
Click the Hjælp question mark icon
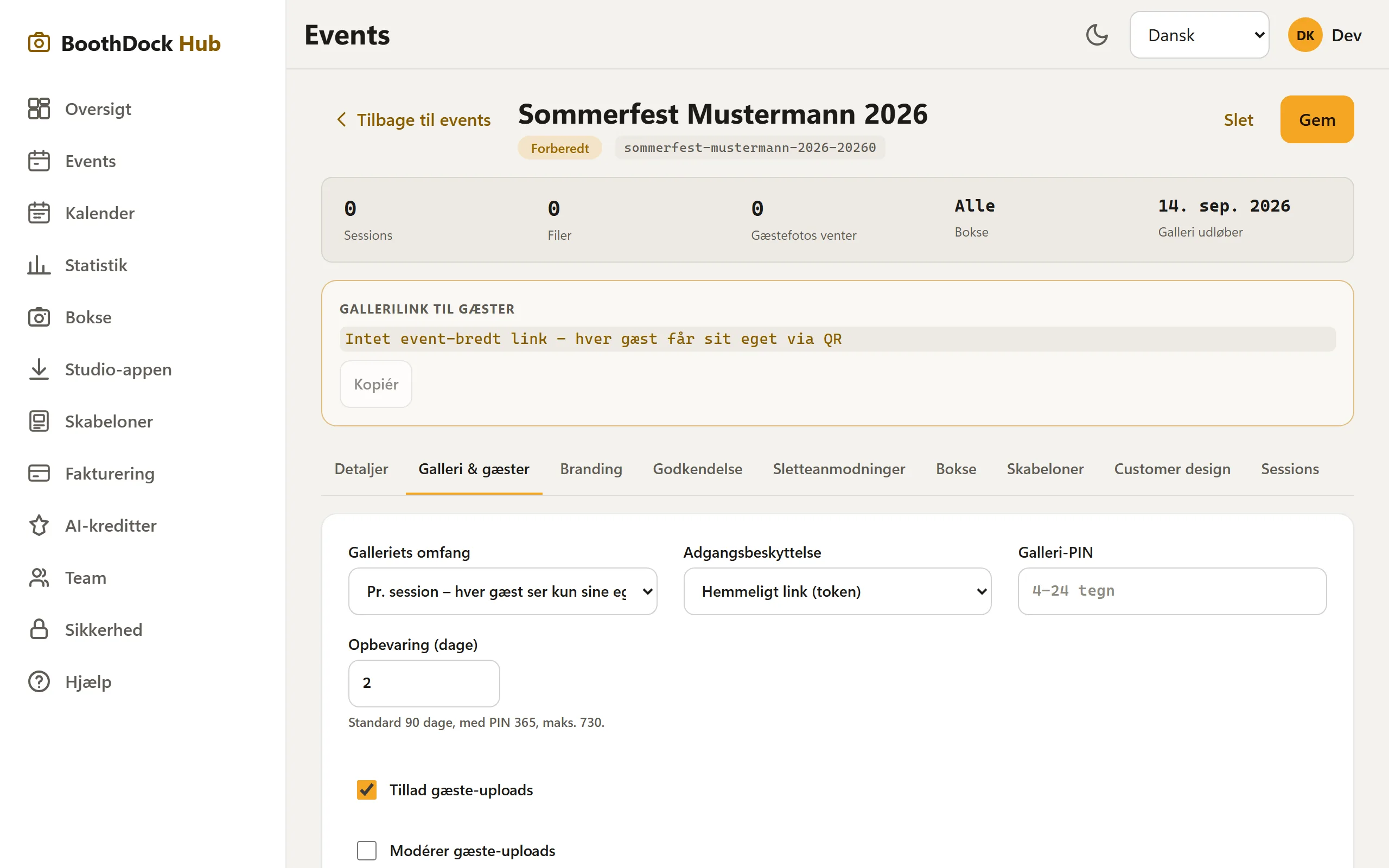tap(39, 681)
